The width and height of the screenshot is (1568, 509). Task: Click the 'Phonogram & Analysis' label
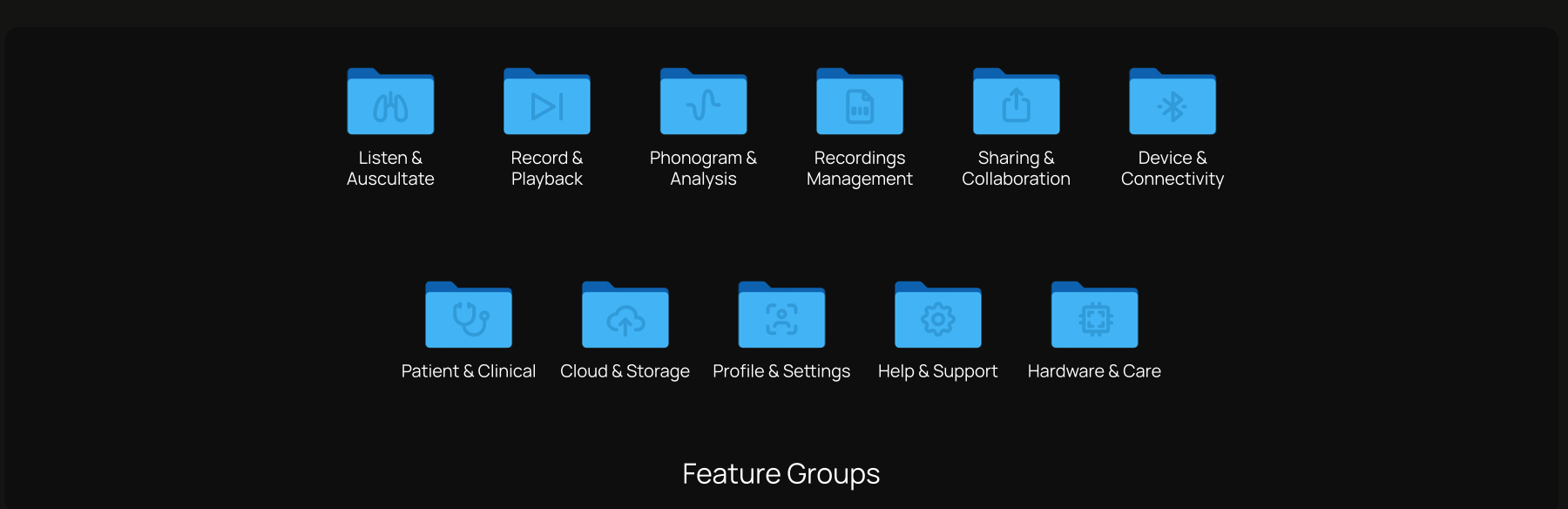pos(703,168)
